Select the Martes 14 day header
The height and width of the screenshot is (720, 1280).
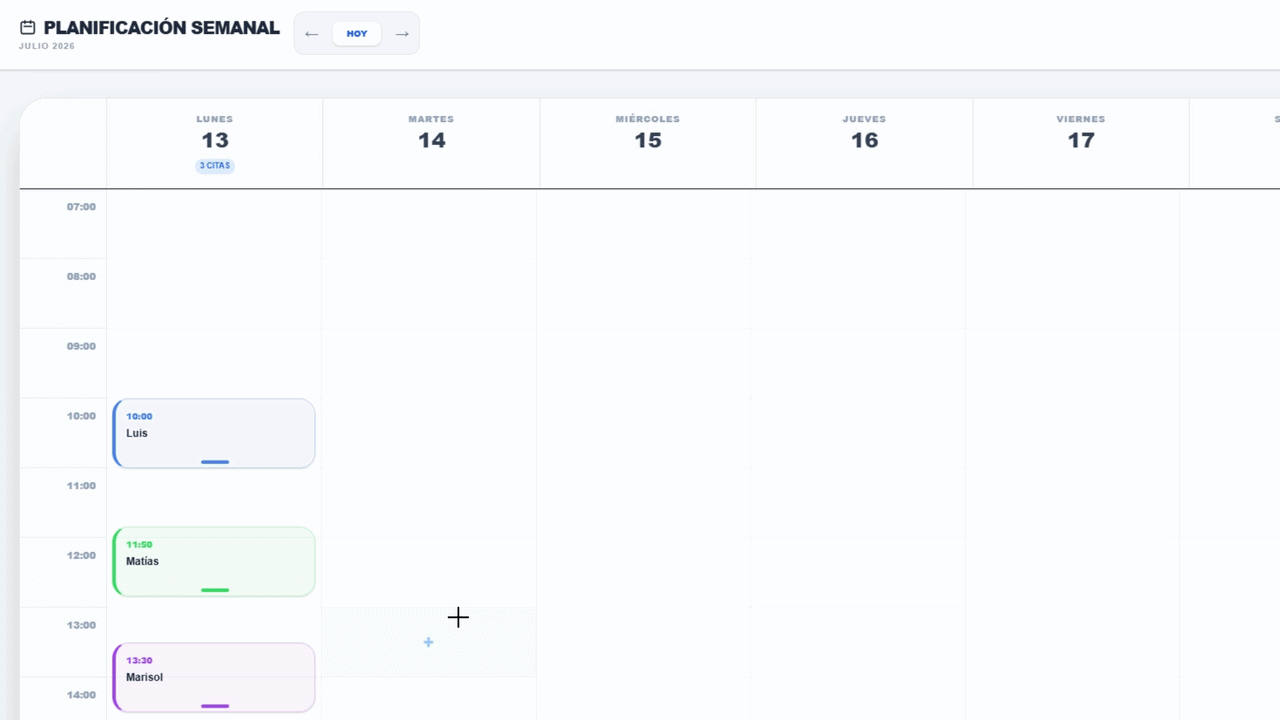pos(431,143)
